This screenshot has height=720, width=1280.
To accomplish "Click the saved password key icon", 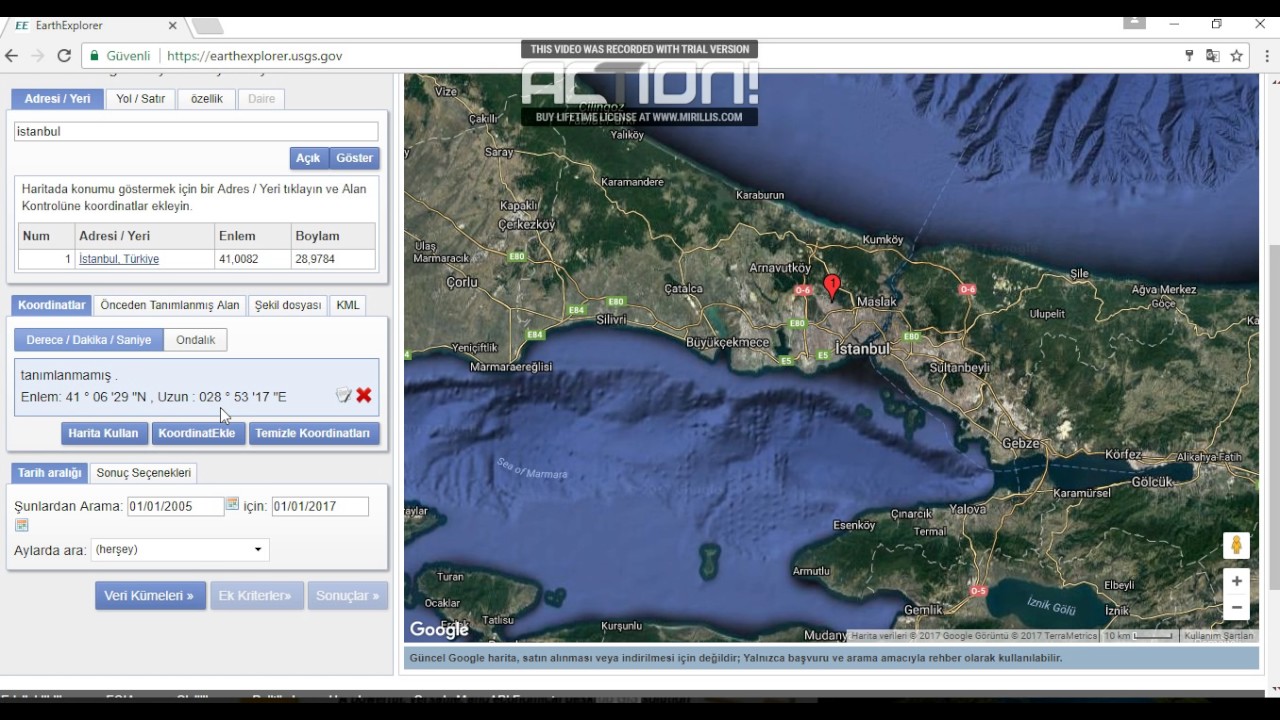I will [1189, 56].
